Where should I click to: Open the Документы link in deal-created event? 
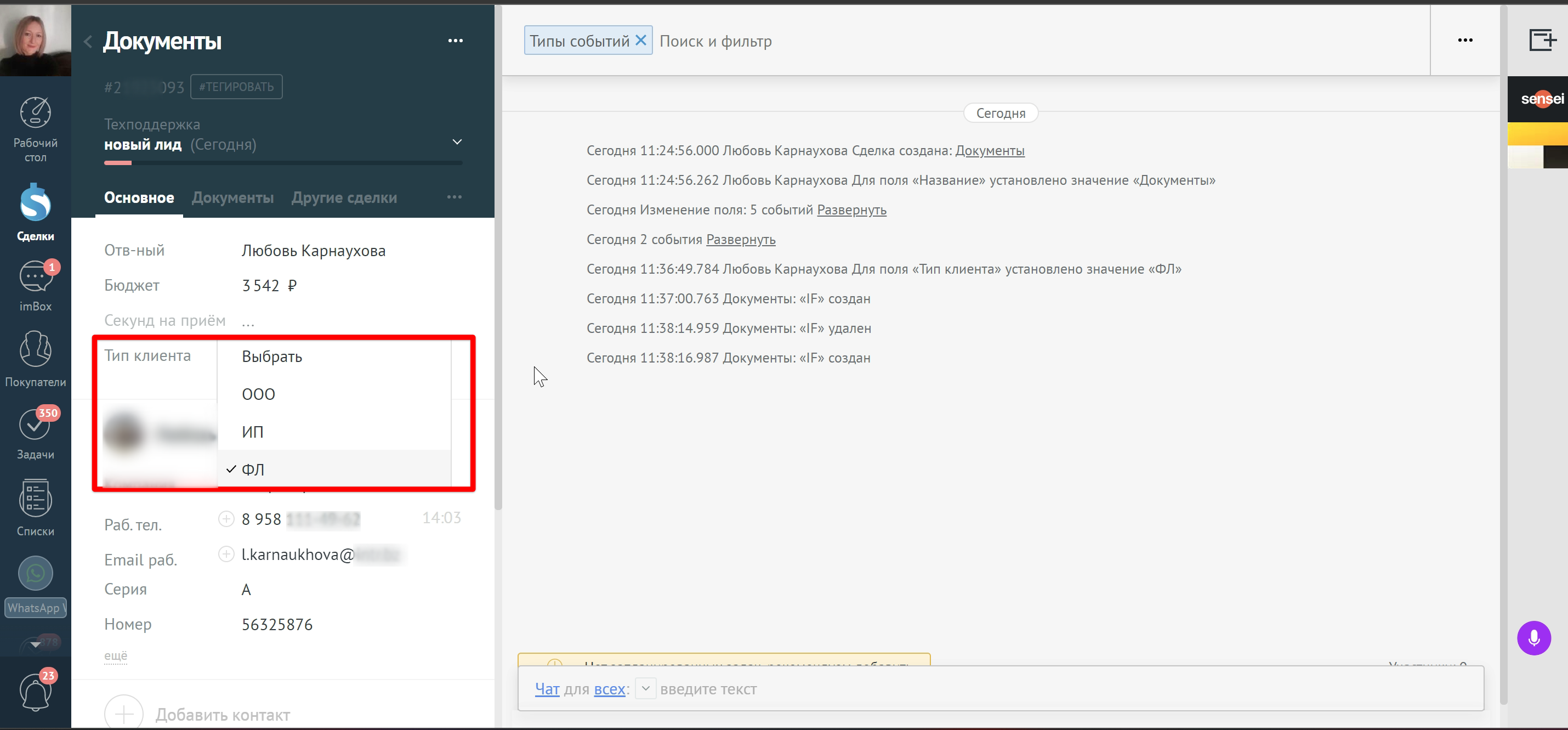[990, 150]
